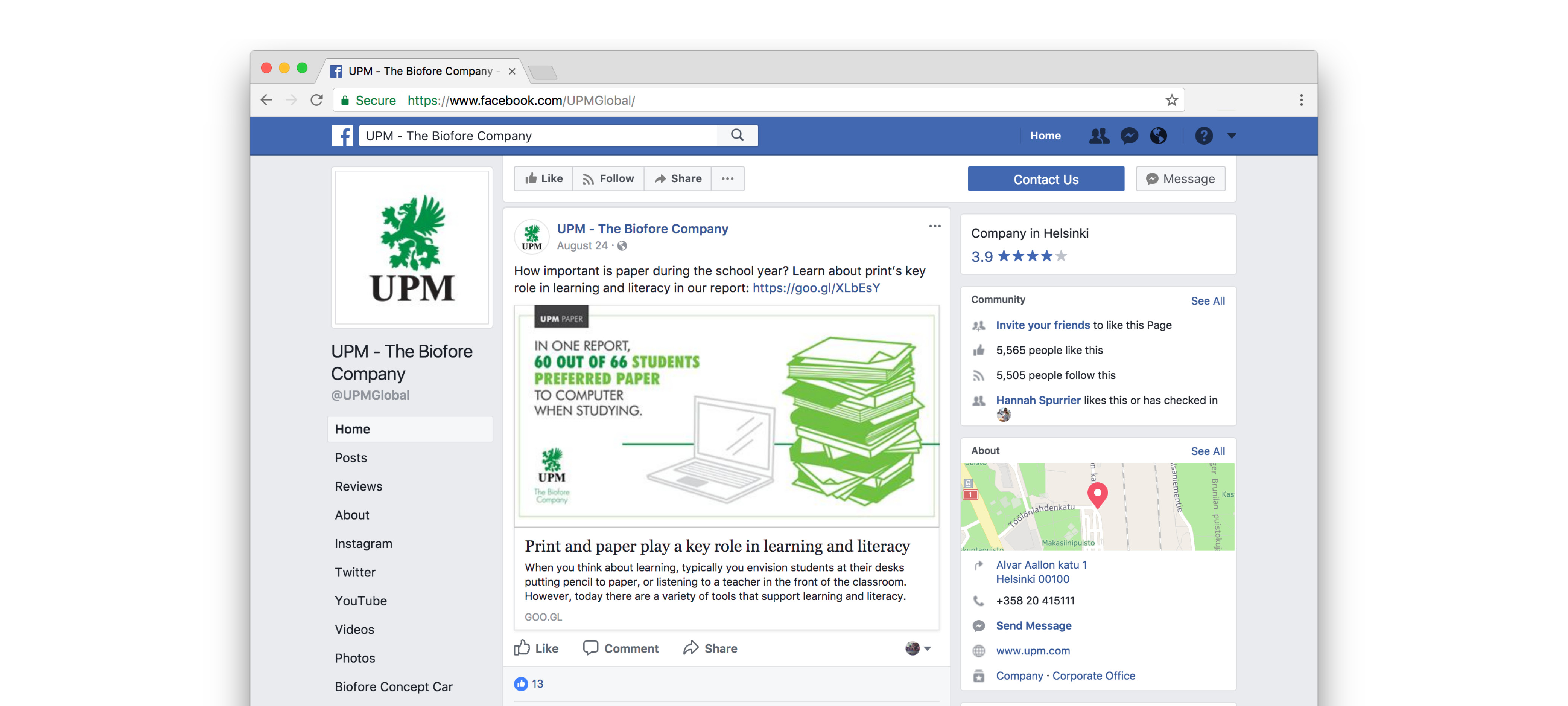
Task: Open Biofore Concept Car in sidebar
Action: tap(394, 686)
